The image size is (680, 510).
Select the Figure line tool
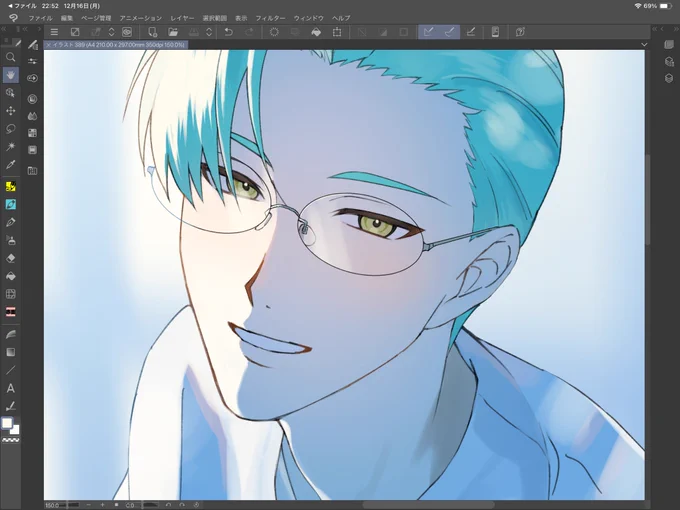pos(10,370)
